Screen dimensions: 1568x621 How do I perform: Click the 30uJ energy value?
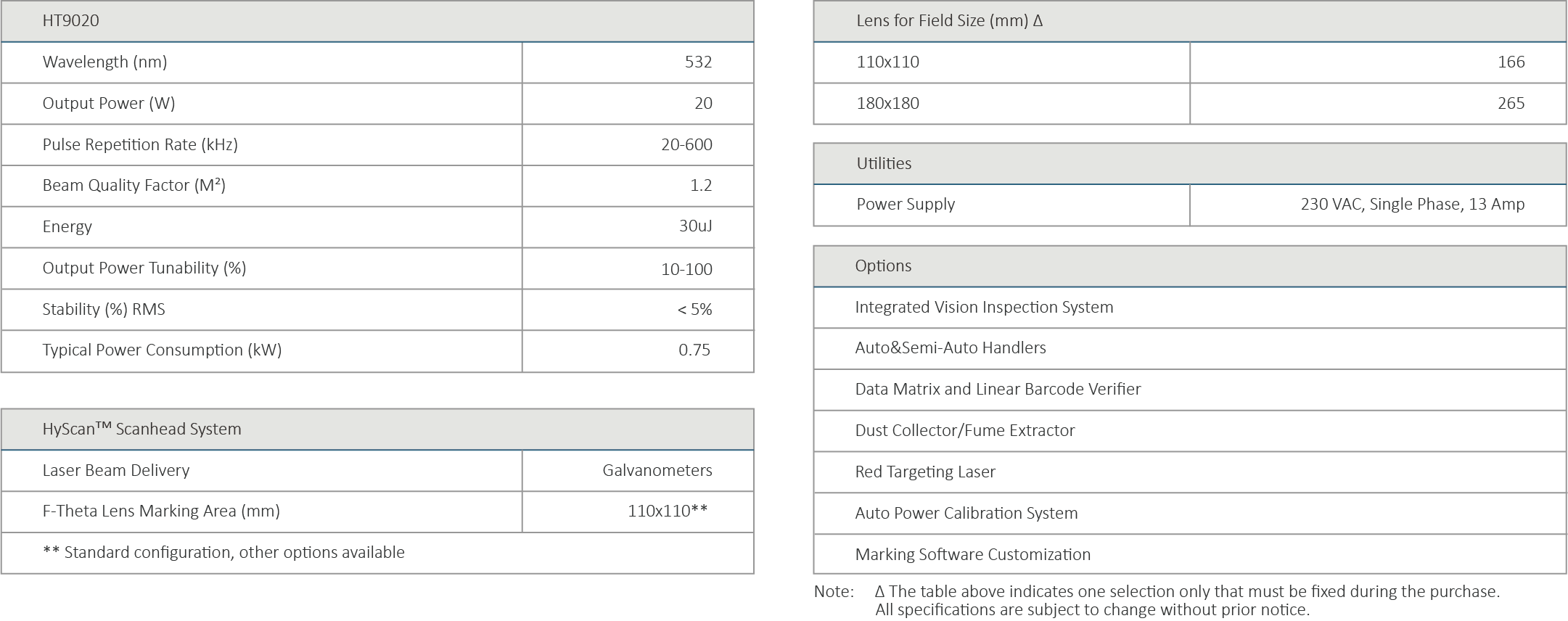tap(695, 226)
